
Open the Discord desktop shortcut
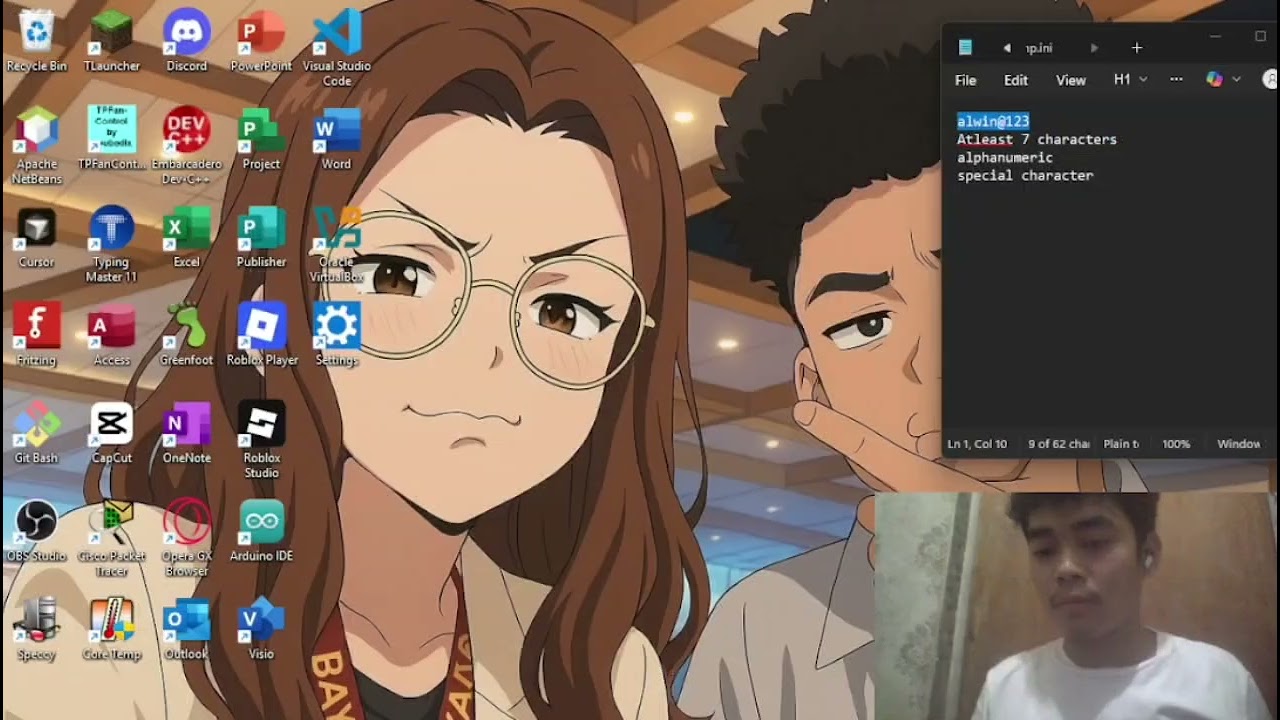tap(186, 42)
